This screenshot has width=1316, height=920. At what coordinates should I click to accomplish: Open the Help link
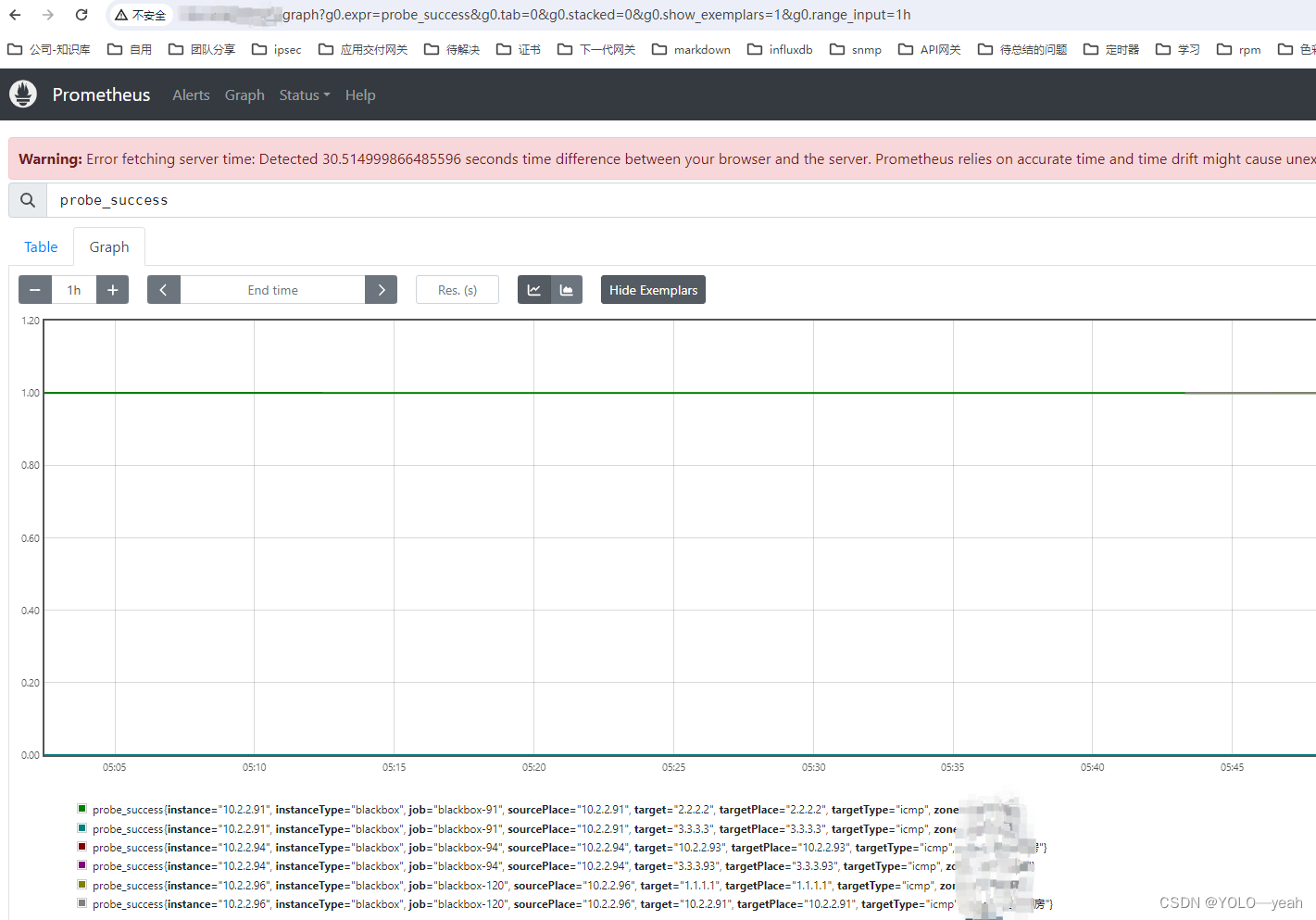click(360, 95)
